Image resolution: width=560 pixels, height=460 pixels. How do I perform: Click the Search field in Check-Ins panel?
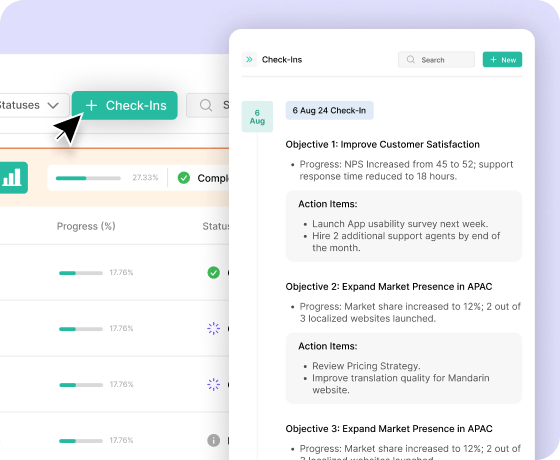436,60
